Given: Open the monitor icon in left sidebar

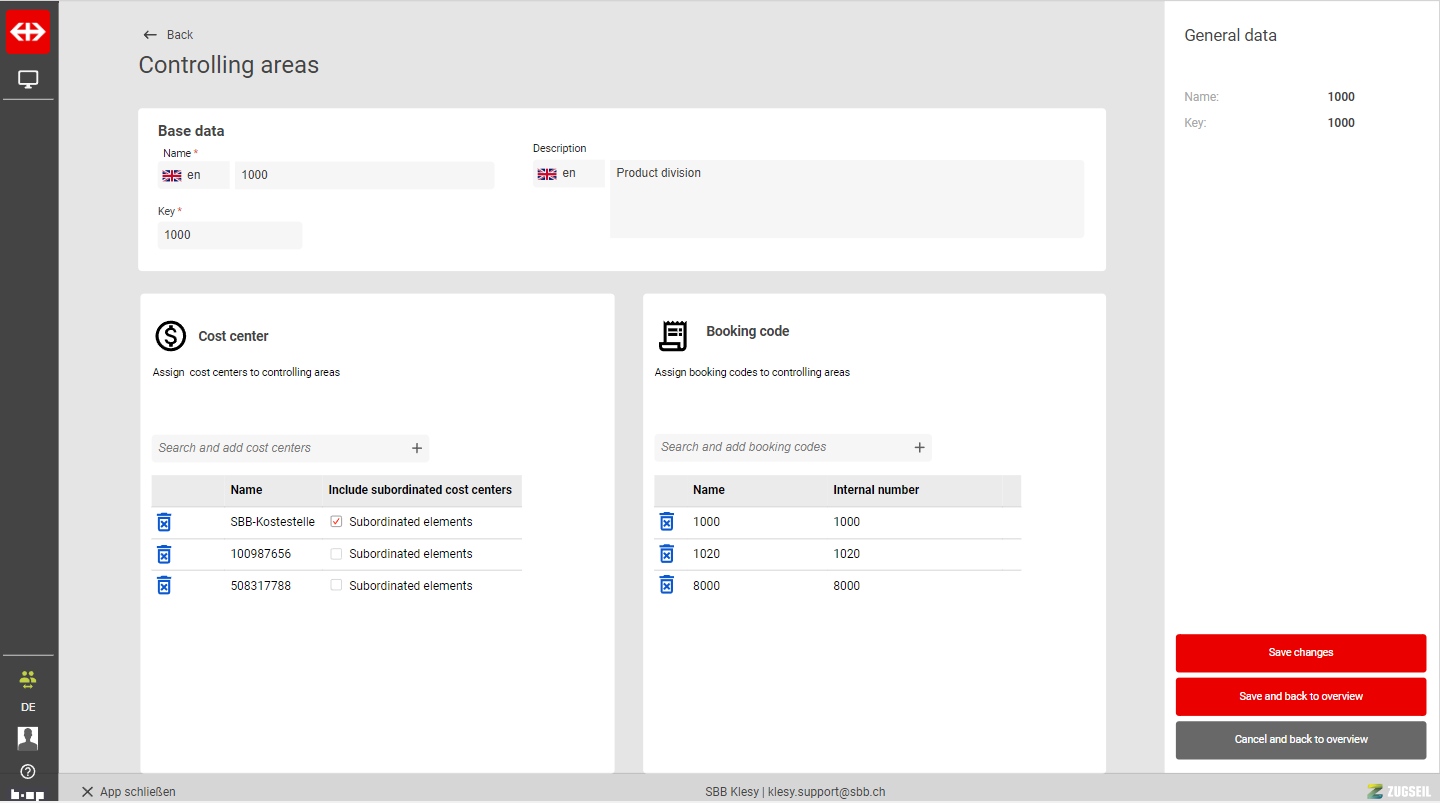Looking at the screenshot, I should [x=28, y=79].
